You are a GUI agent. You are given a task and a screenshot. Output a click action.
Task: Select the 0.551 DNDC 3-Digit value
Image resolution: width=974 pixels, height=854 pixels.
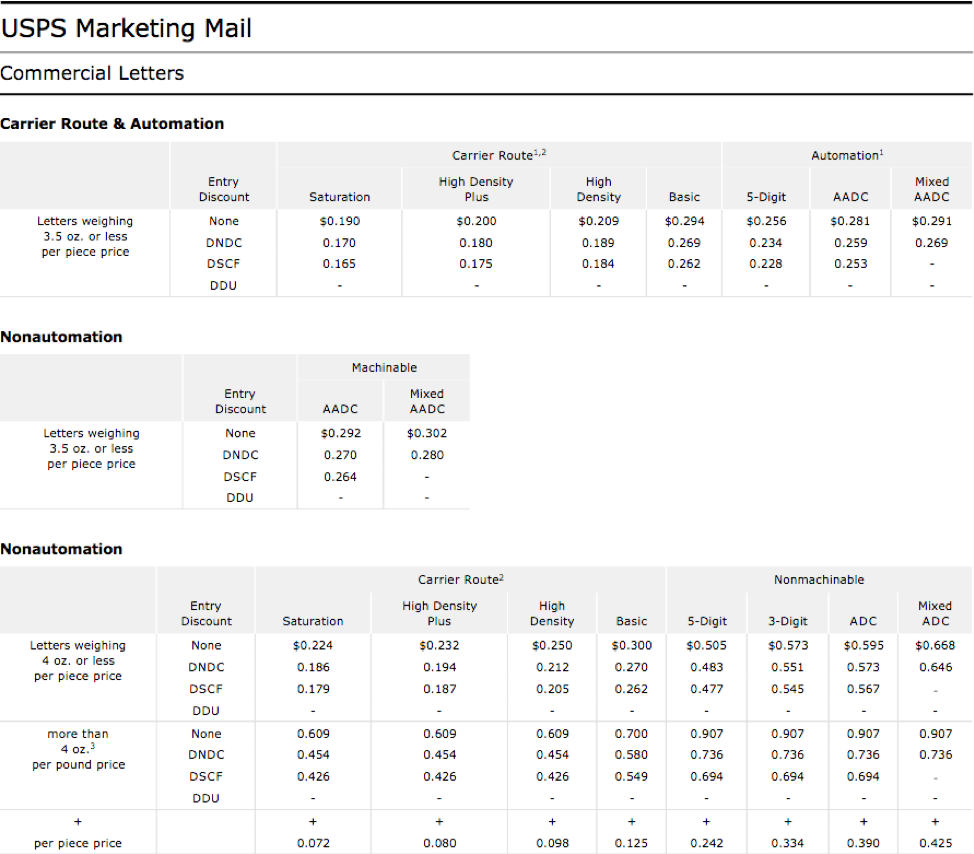click(x=788, y=668)
